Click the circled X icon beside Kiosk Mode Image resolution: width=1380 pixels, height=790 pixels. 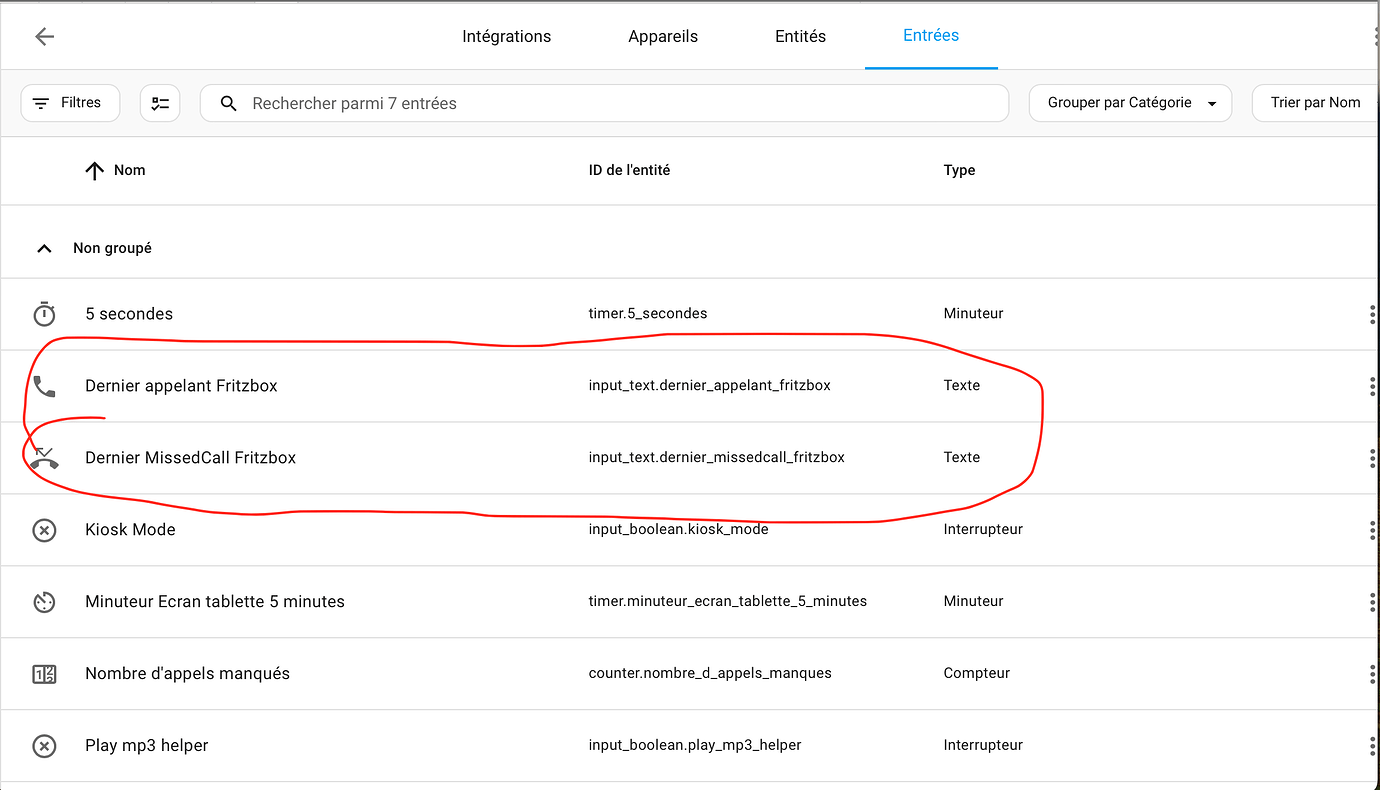pos(44,529)
